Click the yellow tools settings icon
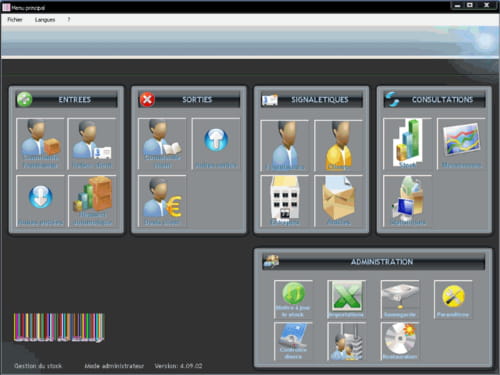Viewport: 500px width, 375px height. (453, 299)
